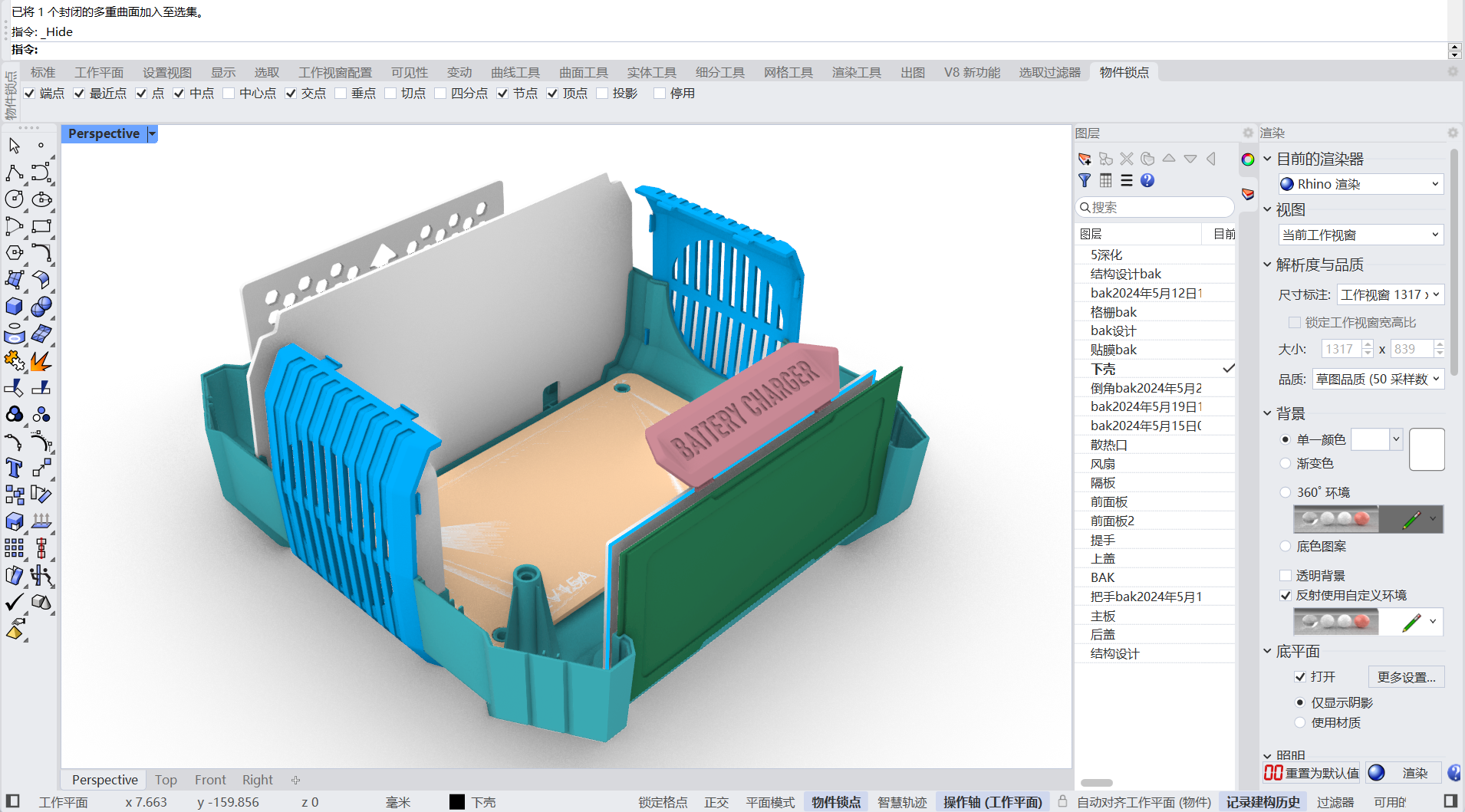Switch to the Front viewport tab

210,780
